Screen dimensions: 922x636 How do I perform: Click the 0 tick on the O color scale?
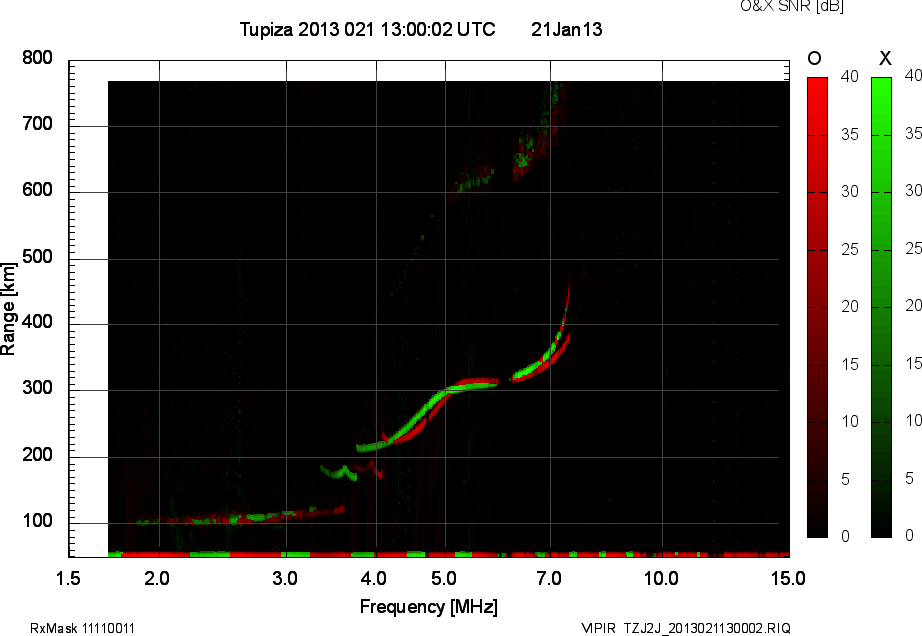(845, 536)
